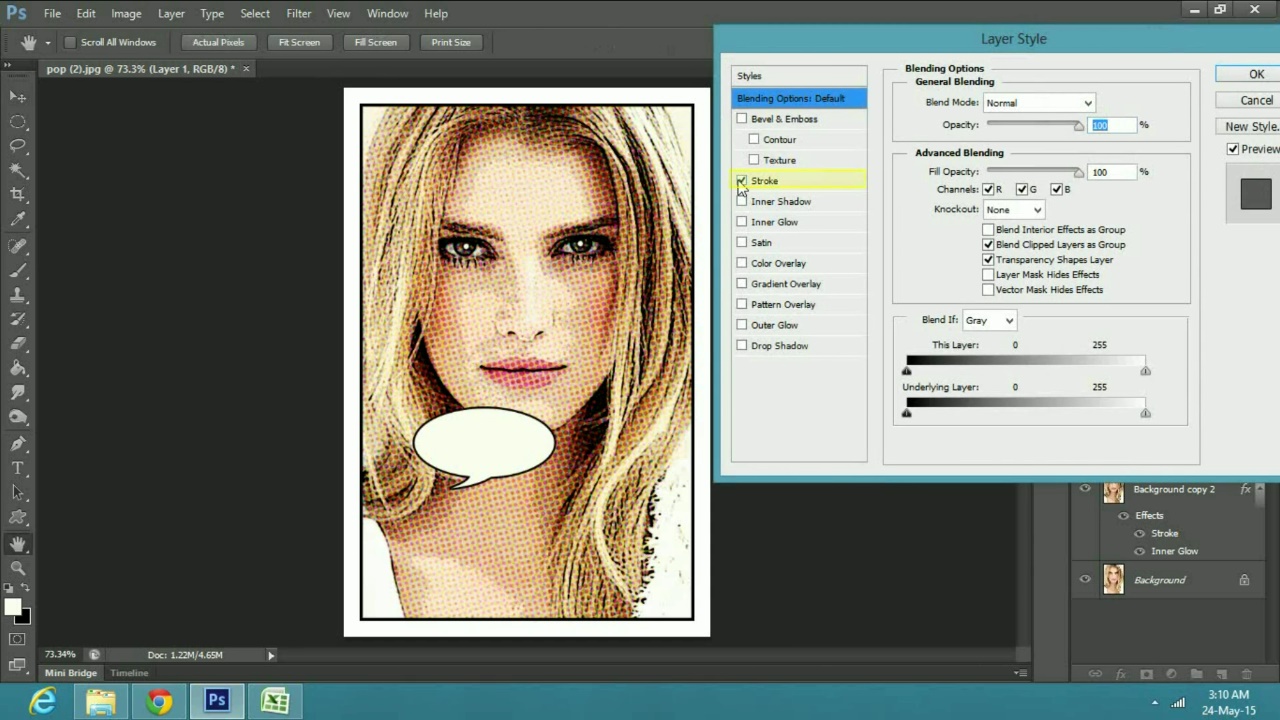1280x720 pixels.
Task: Toggle the Scroll All Windows checkbox
Action: click(x=70, y=43)
